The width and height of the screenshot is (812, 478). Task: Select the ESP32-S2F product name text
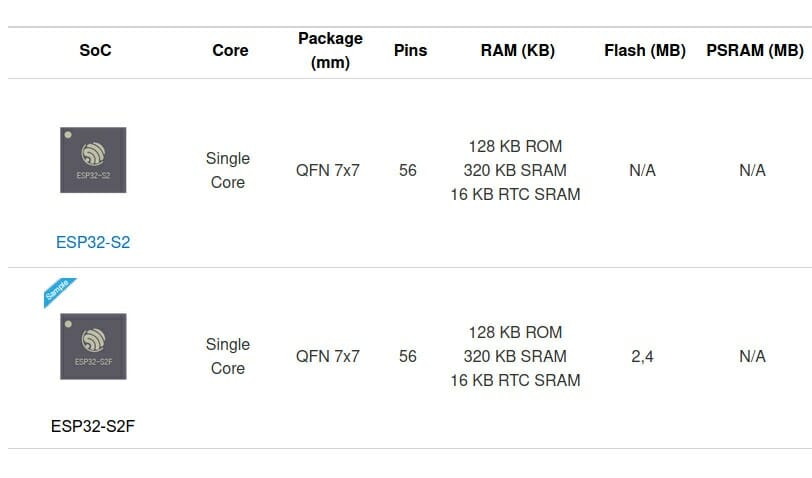point(93,426)
